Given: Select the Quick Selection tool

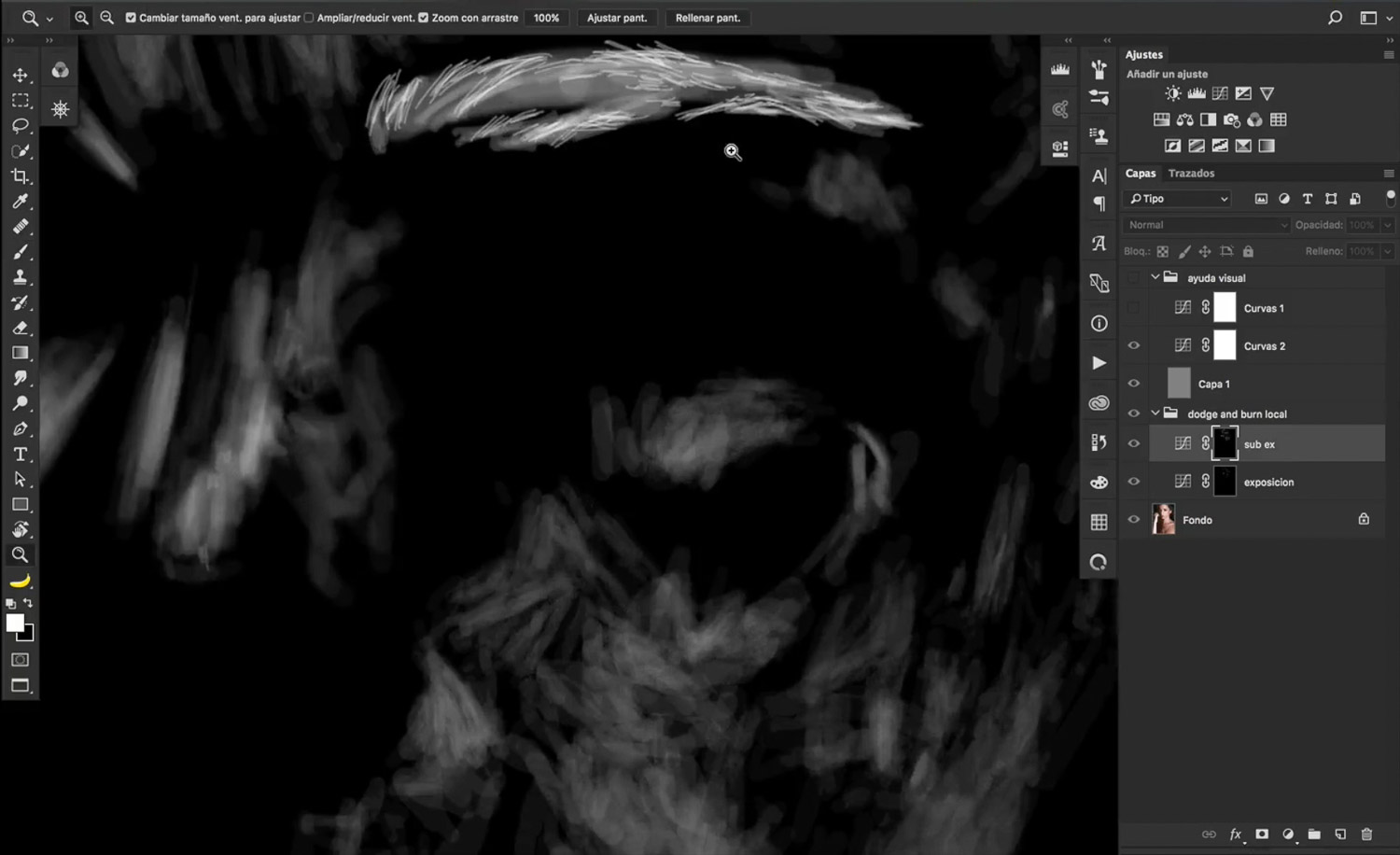Looking at the screenshot, I should click(20, 150).
